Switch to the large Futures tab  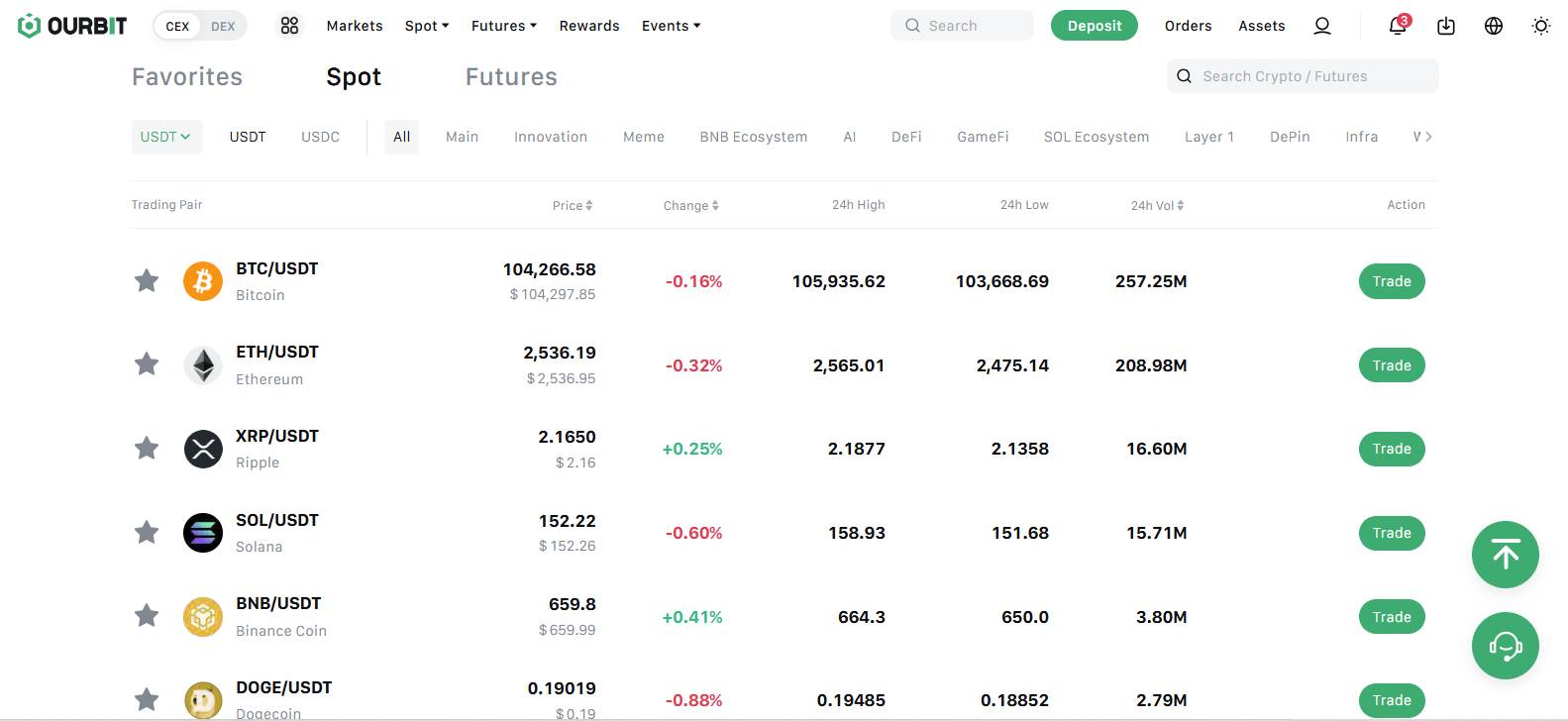(x=511, y=77)
